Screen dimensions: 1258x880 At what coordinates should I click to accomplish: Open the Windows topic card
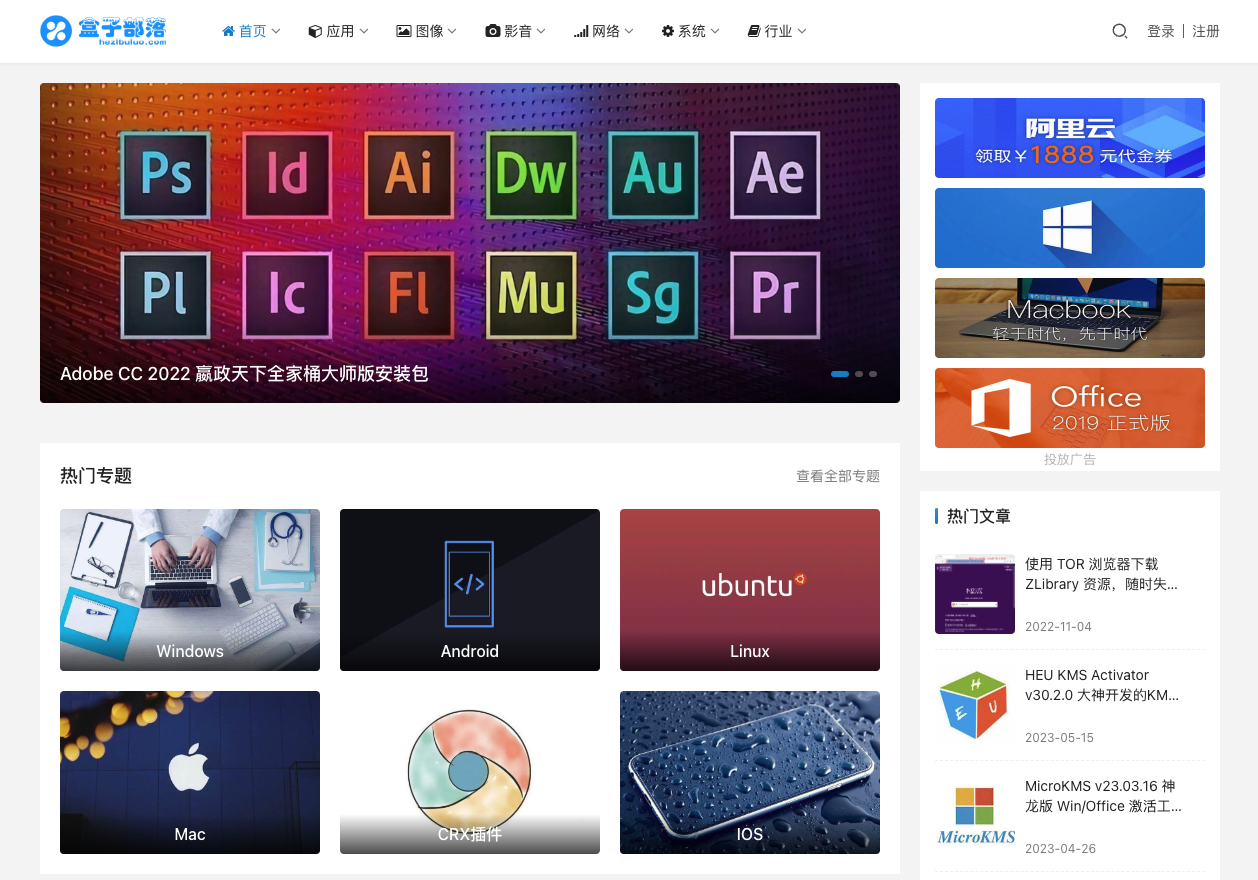coord(190,590)
